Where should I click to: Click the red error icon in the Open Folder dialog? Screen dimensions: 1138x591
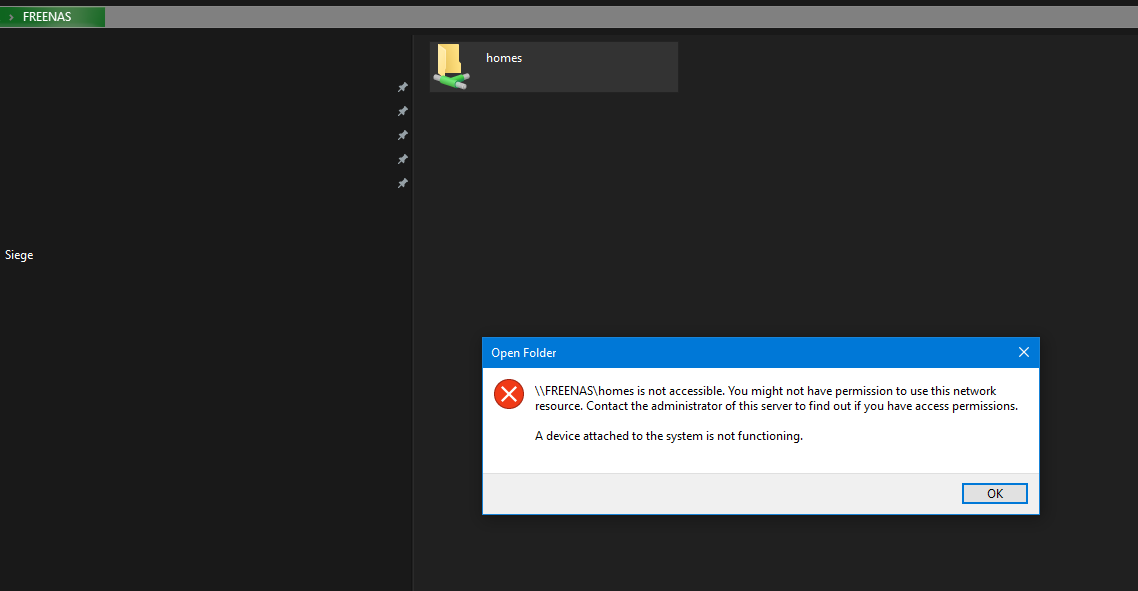(x=509, y=394)
